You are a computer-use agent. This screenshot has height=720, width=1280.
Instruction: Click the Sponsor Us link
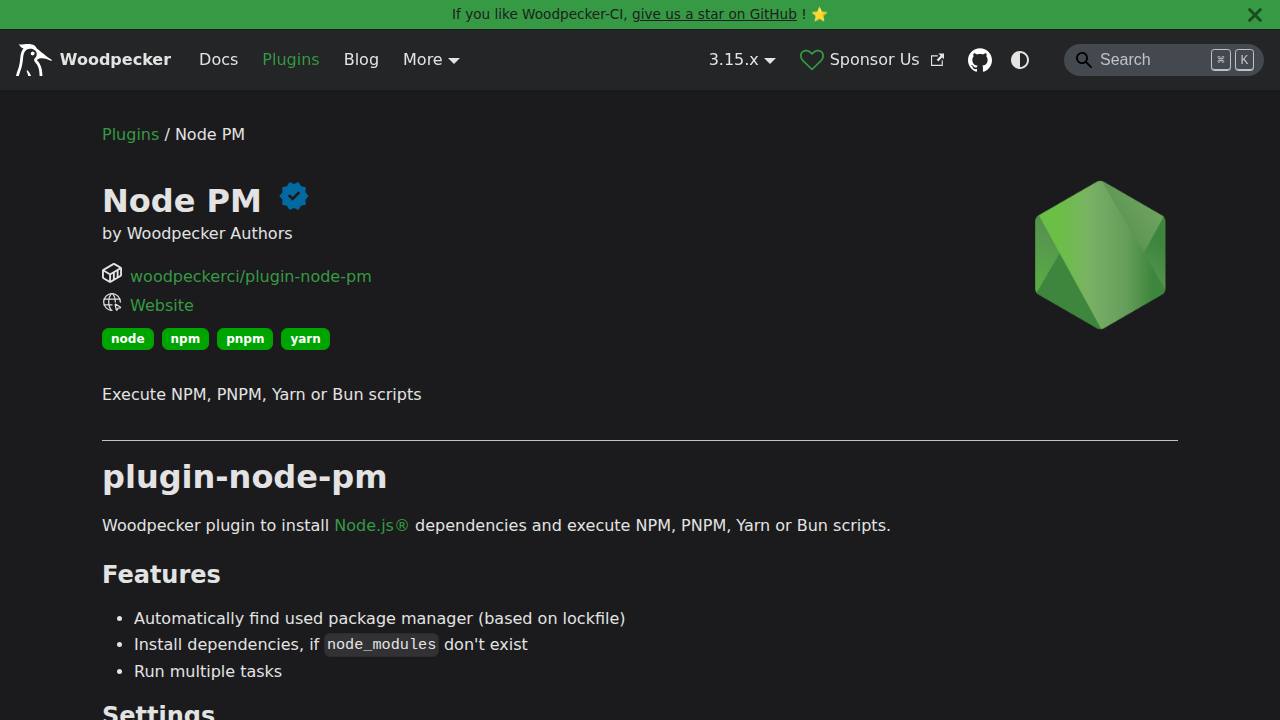click(872, 60)
